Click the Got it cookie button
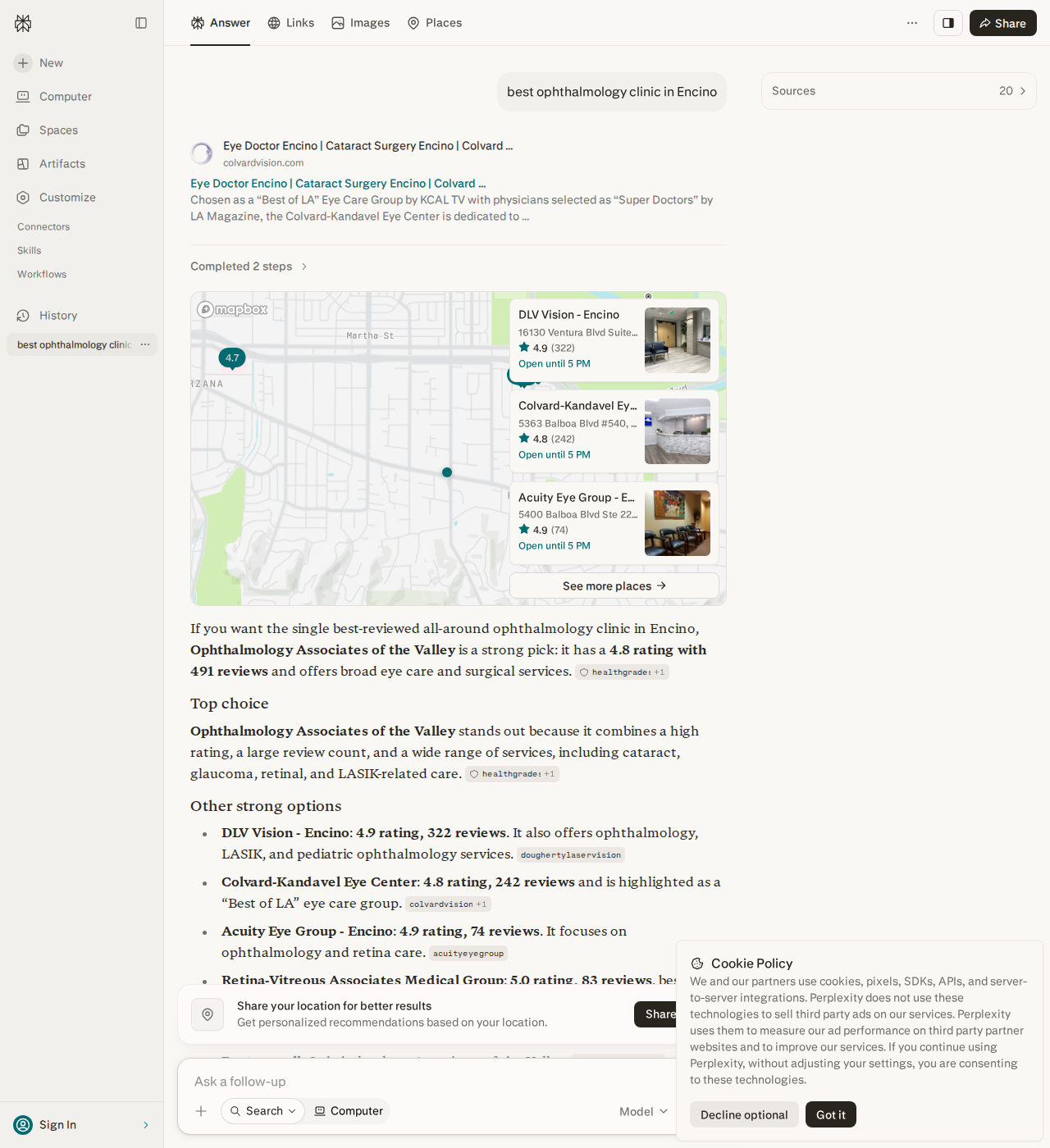1050x1148 pixels. (x=831, y=1114)
